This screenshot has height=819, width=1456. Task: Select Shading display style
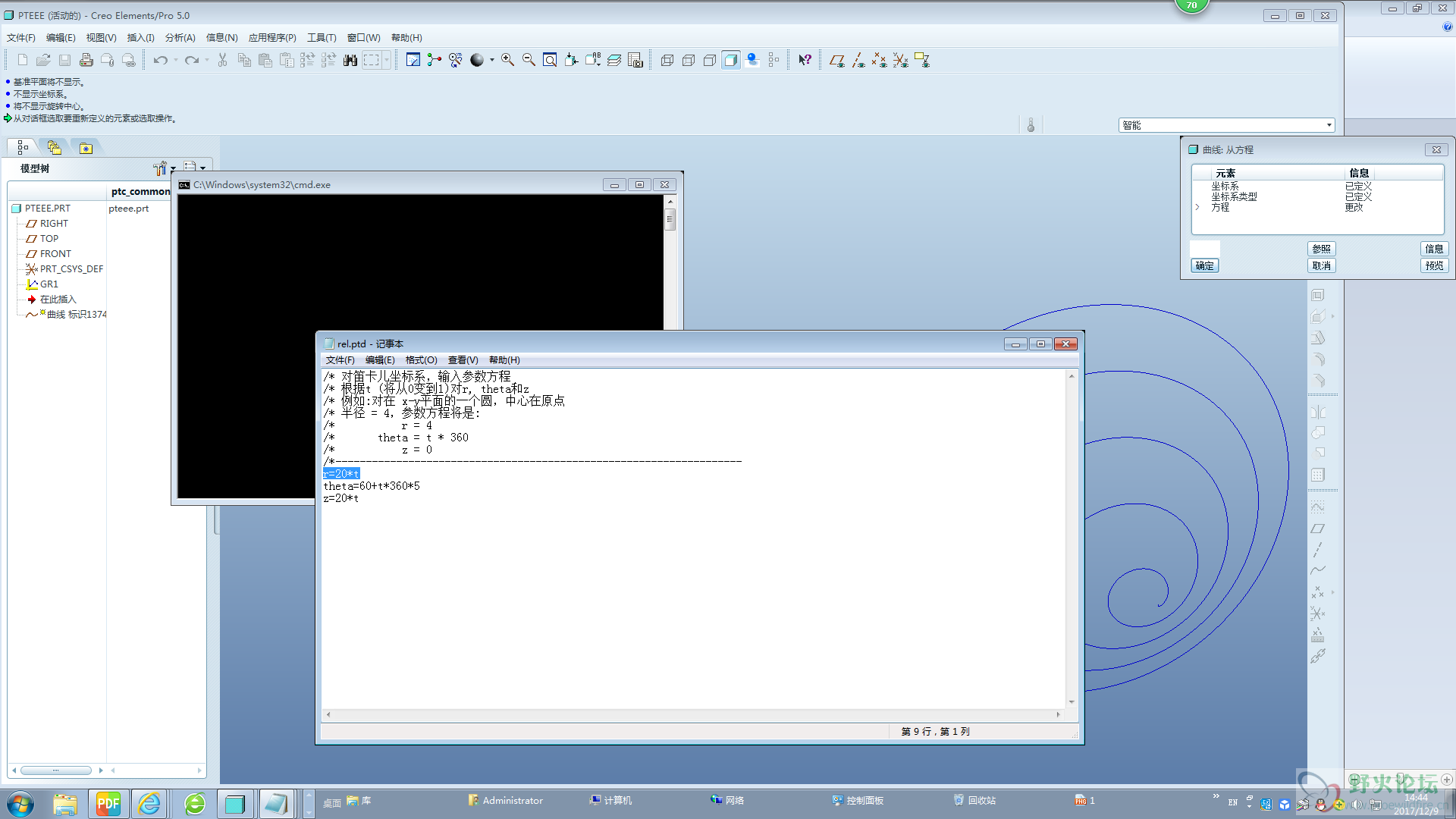pyautogui.click(x=731, y=60)
